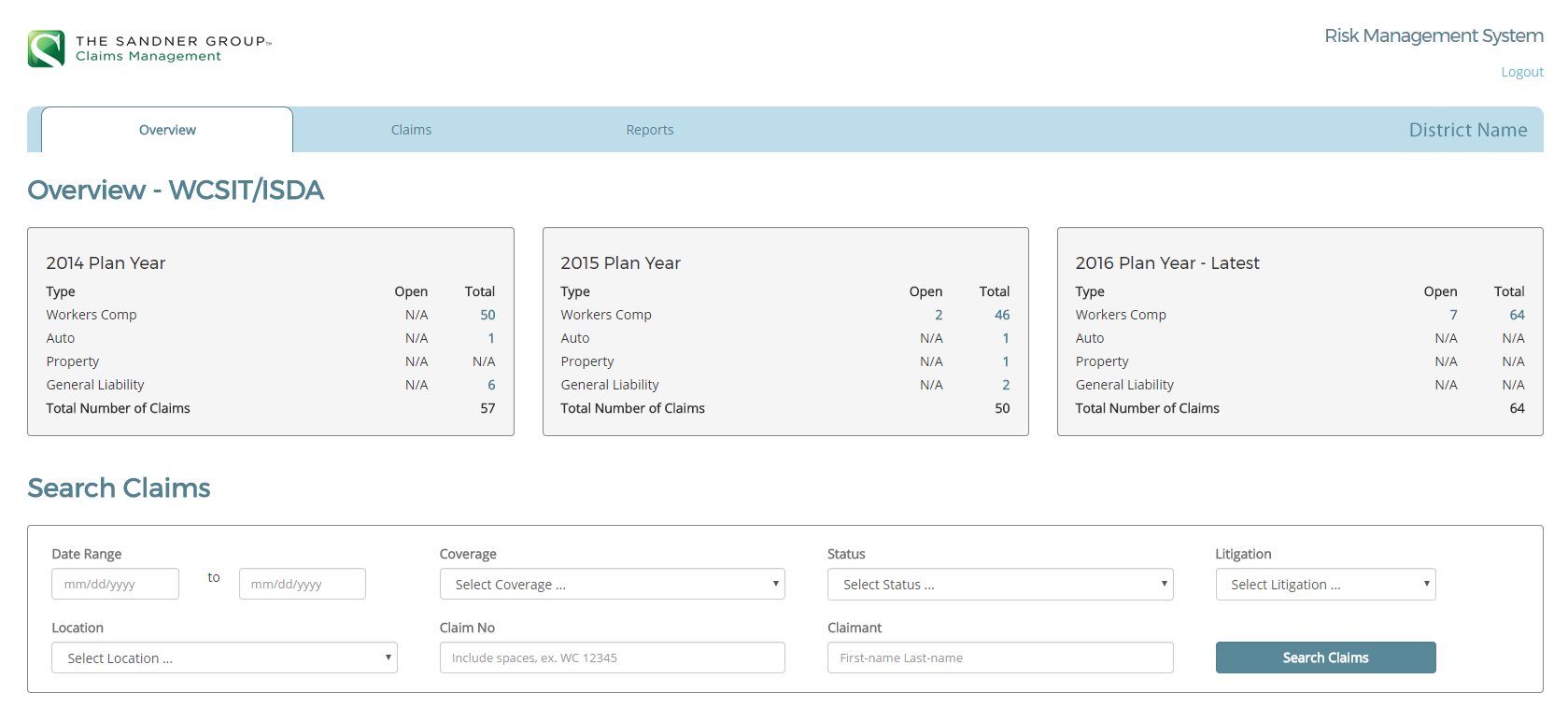Image resolution: width=1568 pixels, height=707 pixels.
Task: Click the Date Range start date field
Action: (115, 585)
